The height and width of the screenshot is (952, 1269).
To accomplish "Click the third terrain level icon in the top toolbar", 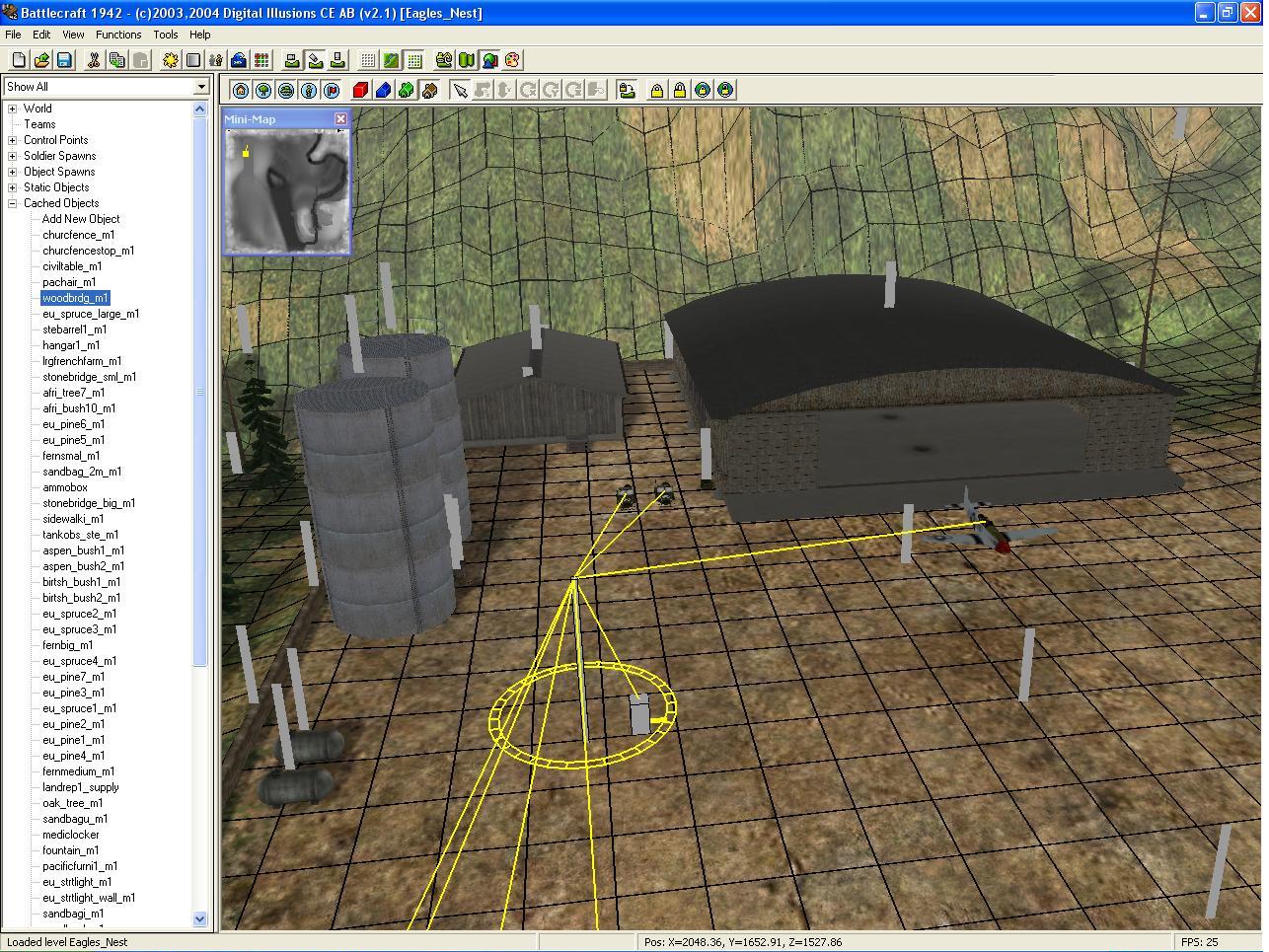I will tap(337, 60).
